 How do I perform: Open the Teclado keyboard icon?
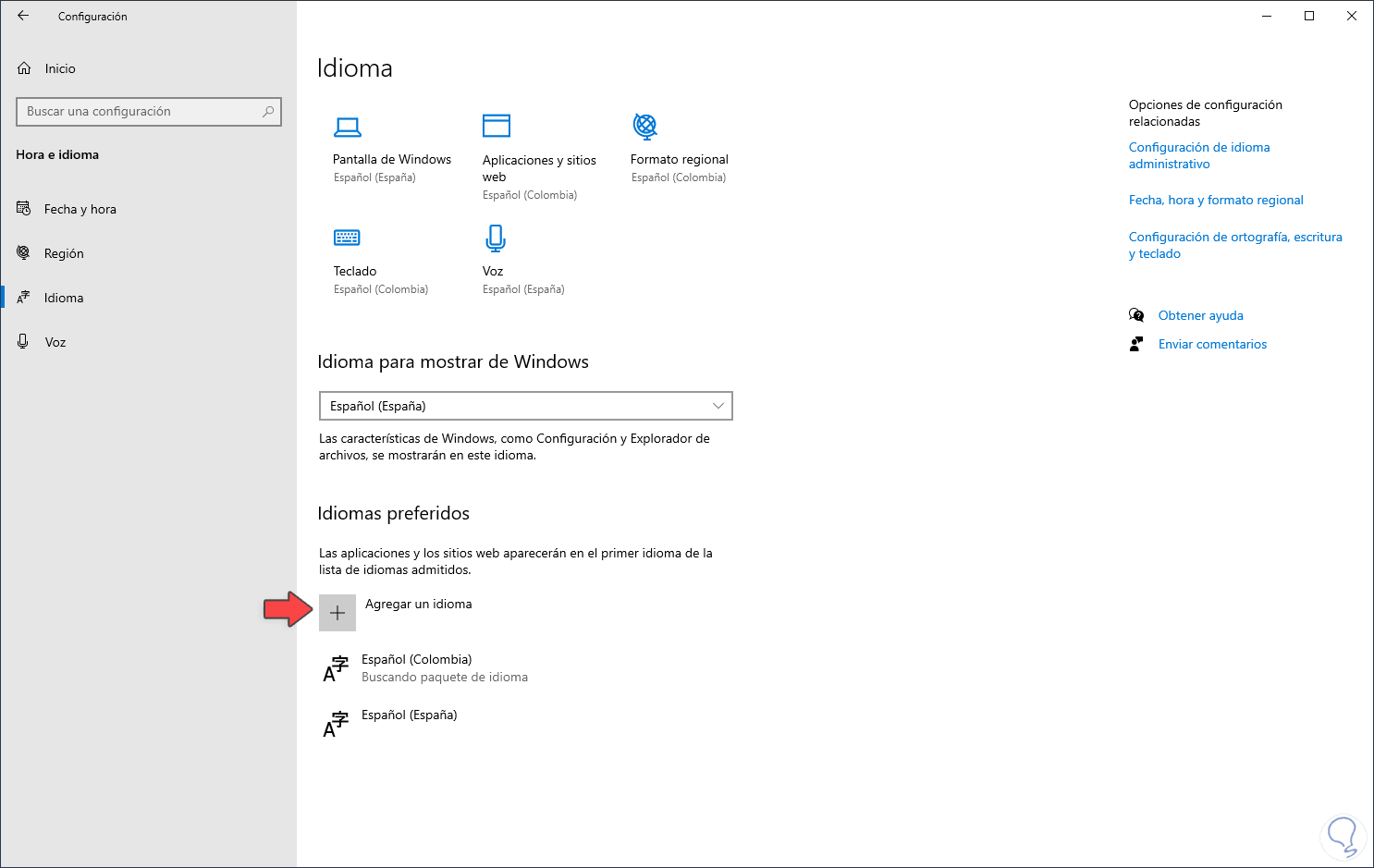pos(347,238)
